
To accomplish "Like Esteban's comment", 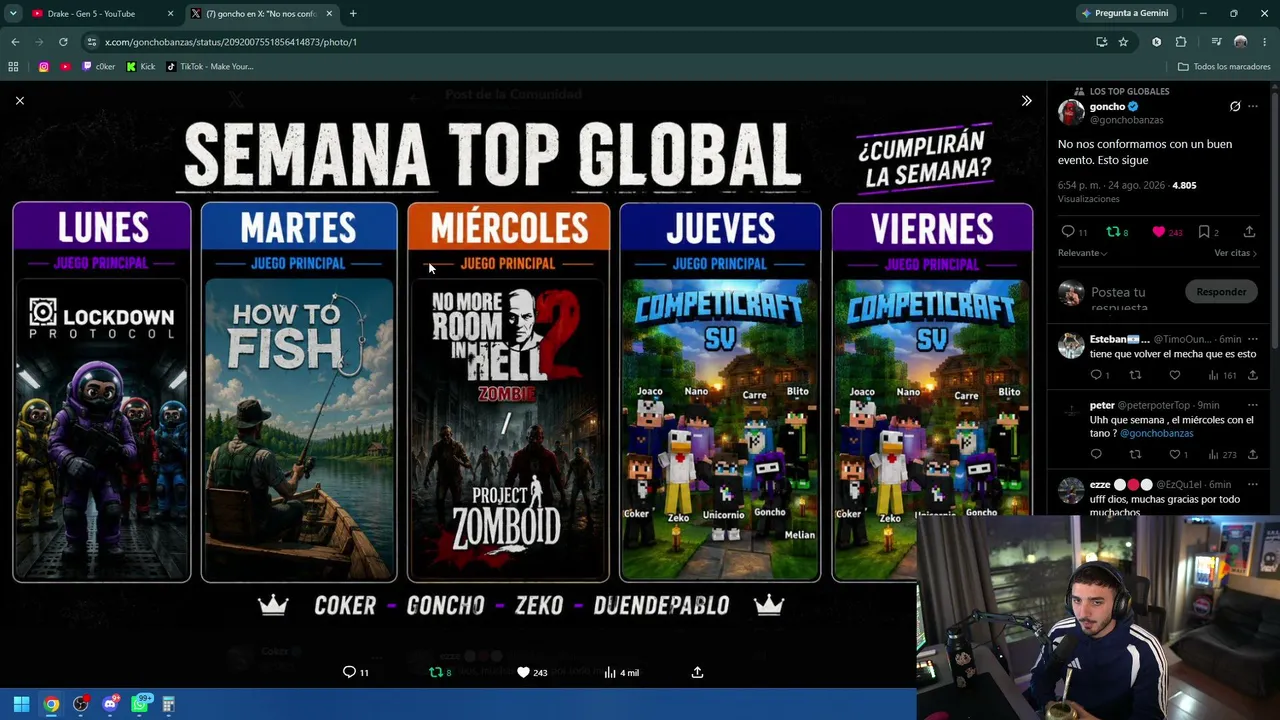I will (x=1175, y=375).
